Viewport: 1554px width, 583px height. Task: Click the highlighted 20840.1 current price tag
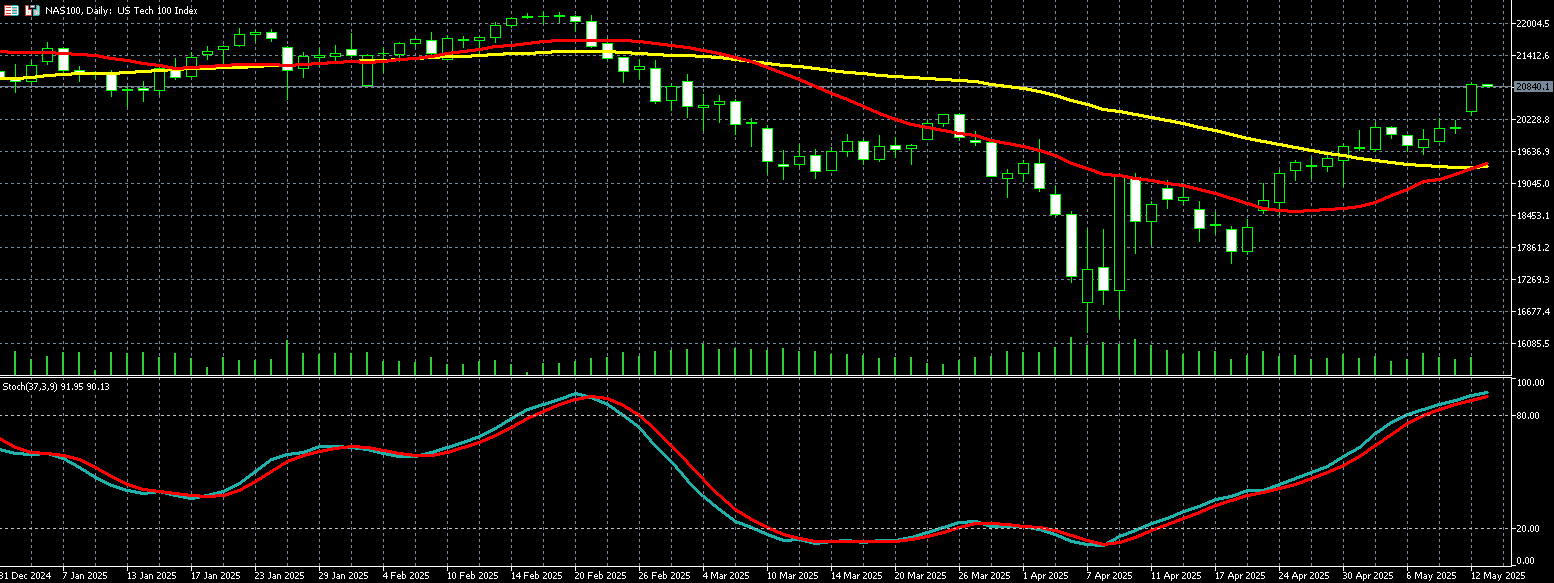(x=1532, y=87)
